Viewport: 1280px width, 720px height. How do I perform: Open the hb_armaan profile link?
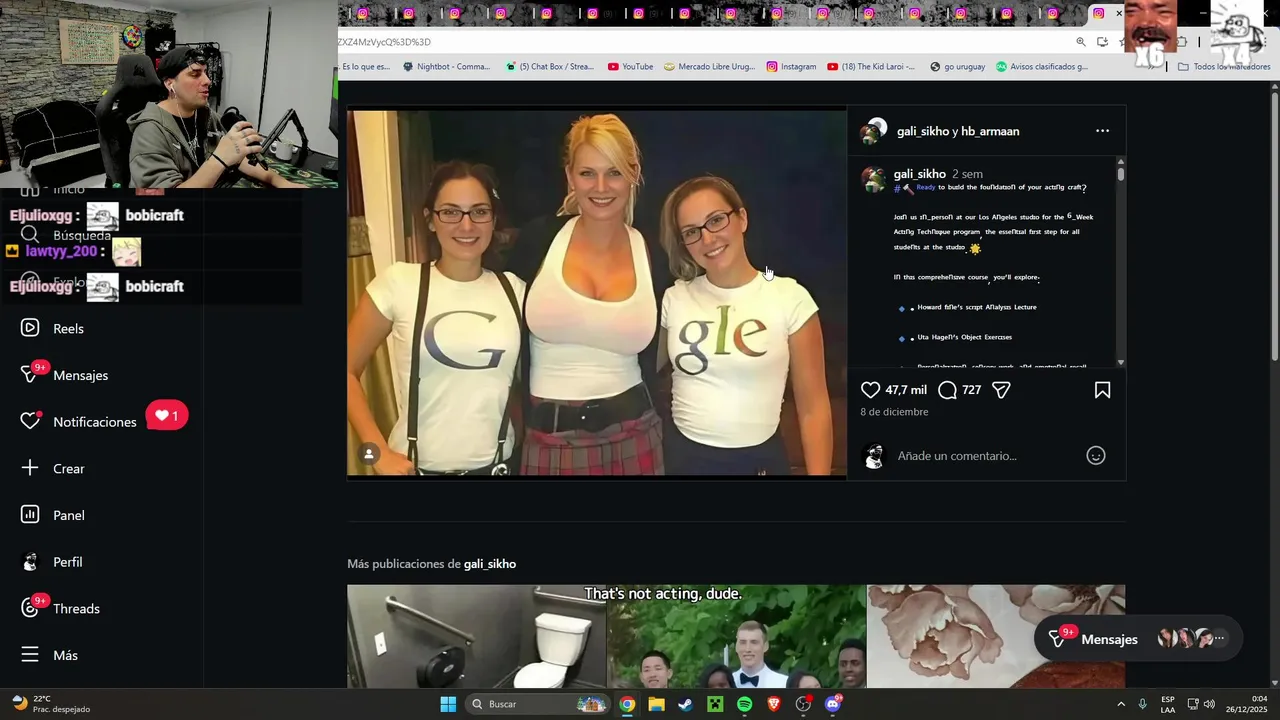pos(990,131)
